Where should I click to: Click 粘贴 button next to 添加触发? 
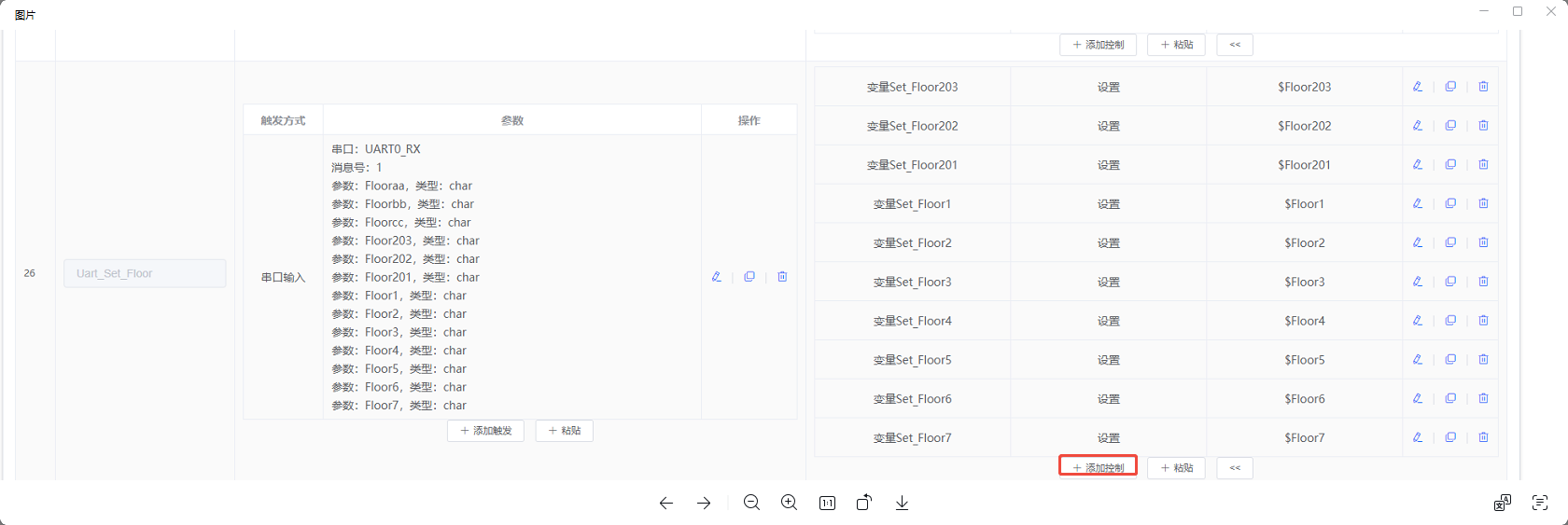click(565, 431)
